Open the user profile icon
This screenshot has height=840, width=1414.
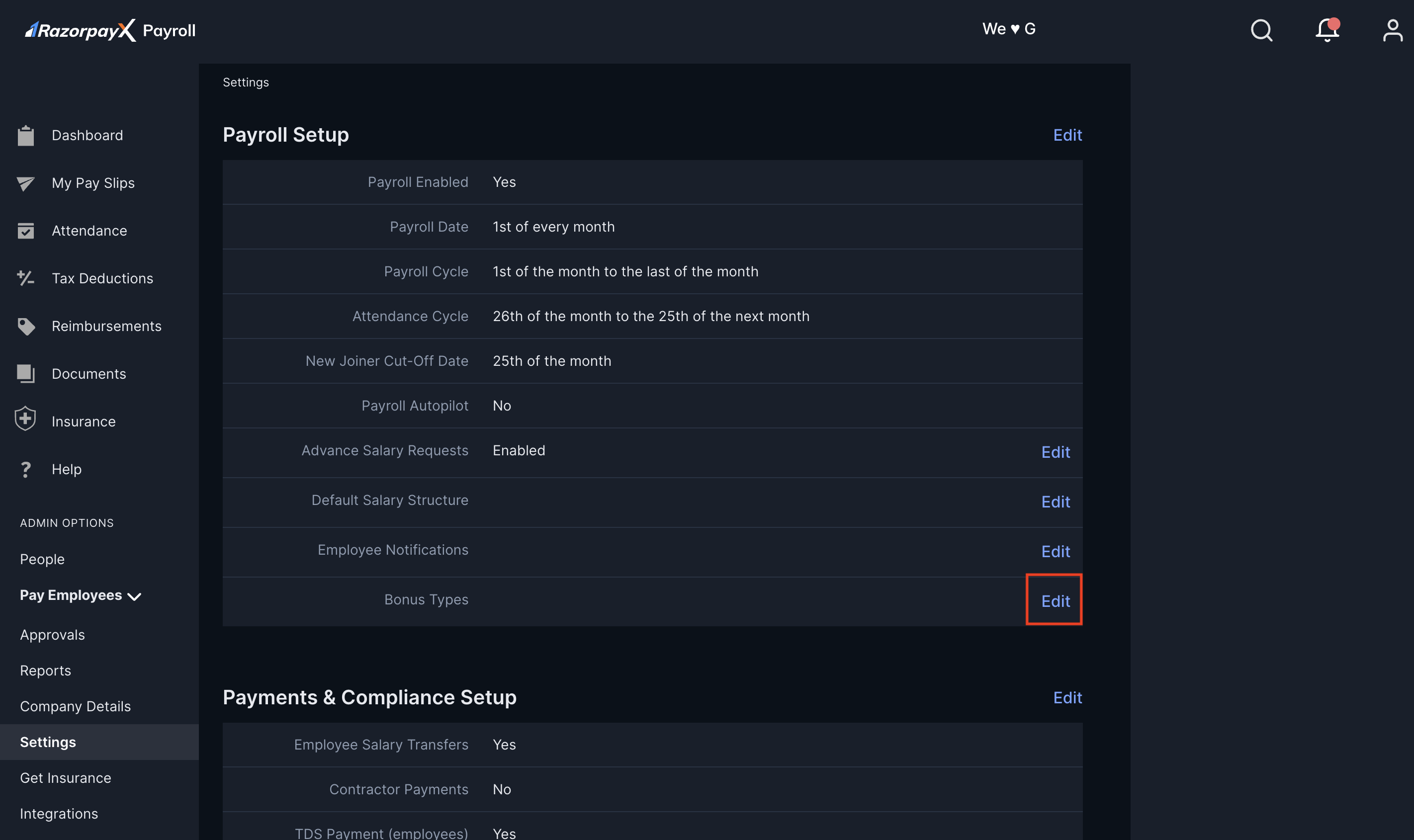[1393, 30]
